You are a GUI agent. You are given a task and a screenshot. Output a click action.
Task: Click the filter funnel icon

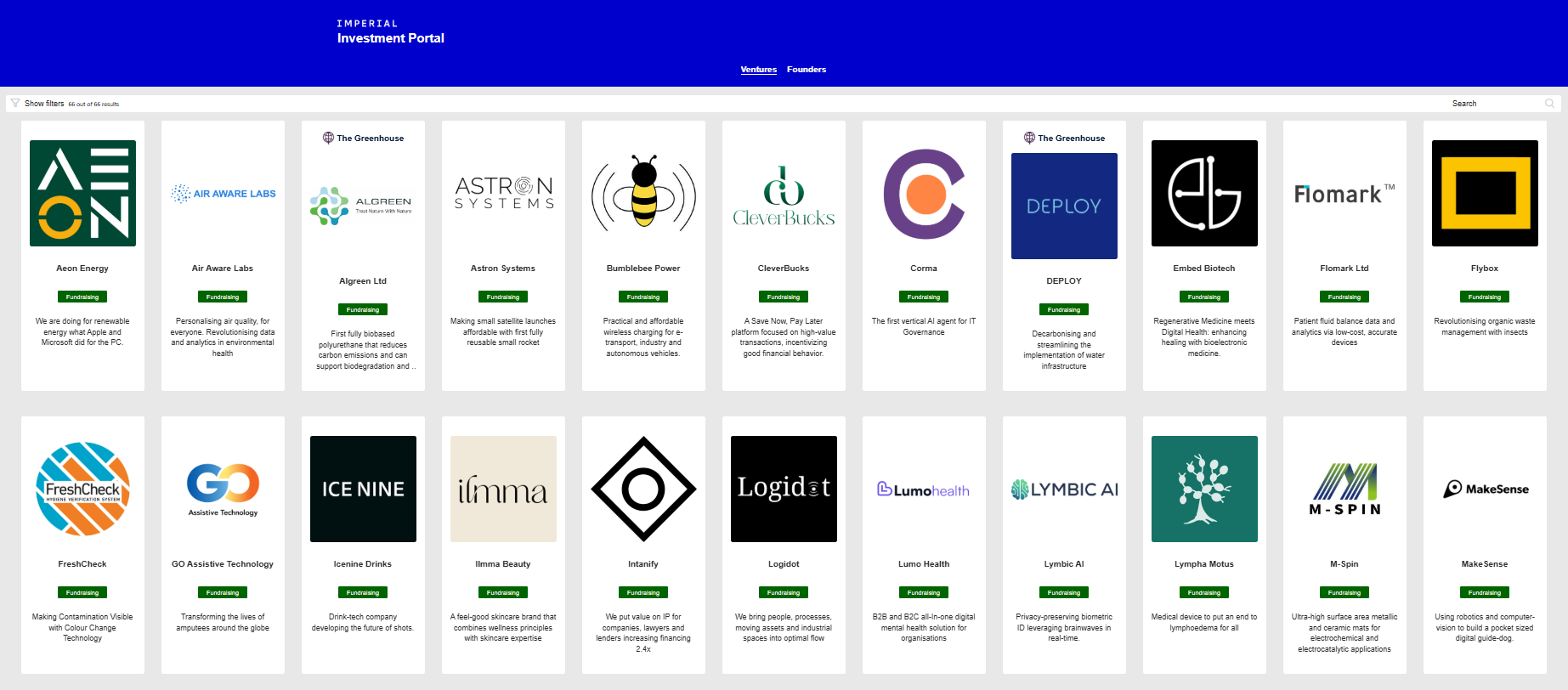(x=15, y=104)
